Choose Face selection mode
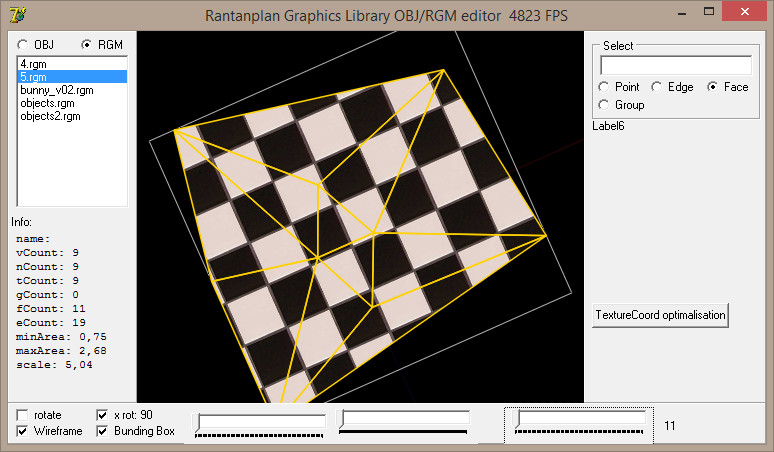 click(713, 87)
